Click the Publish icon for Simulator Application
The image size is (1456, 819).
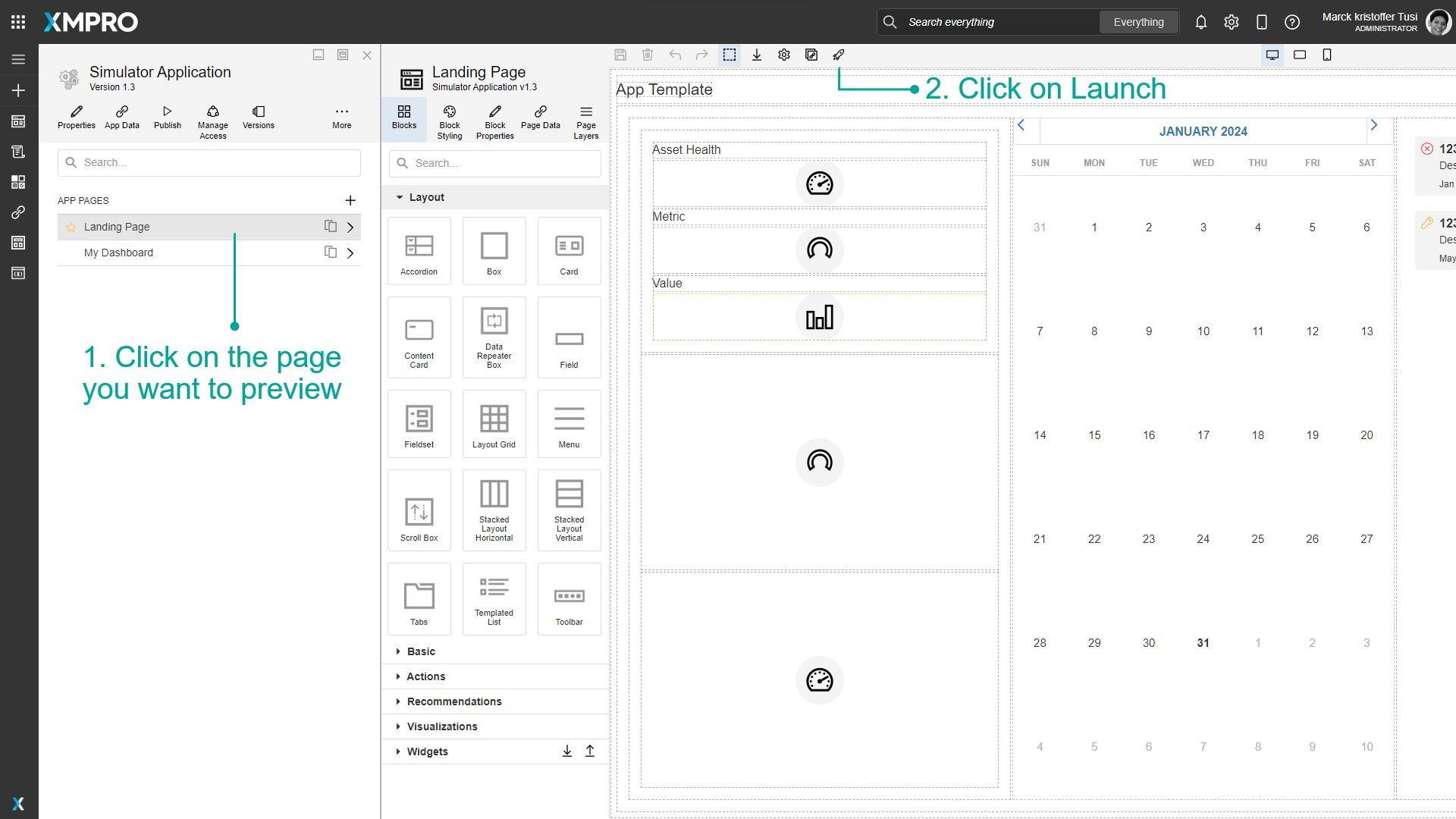click(167, 119)
